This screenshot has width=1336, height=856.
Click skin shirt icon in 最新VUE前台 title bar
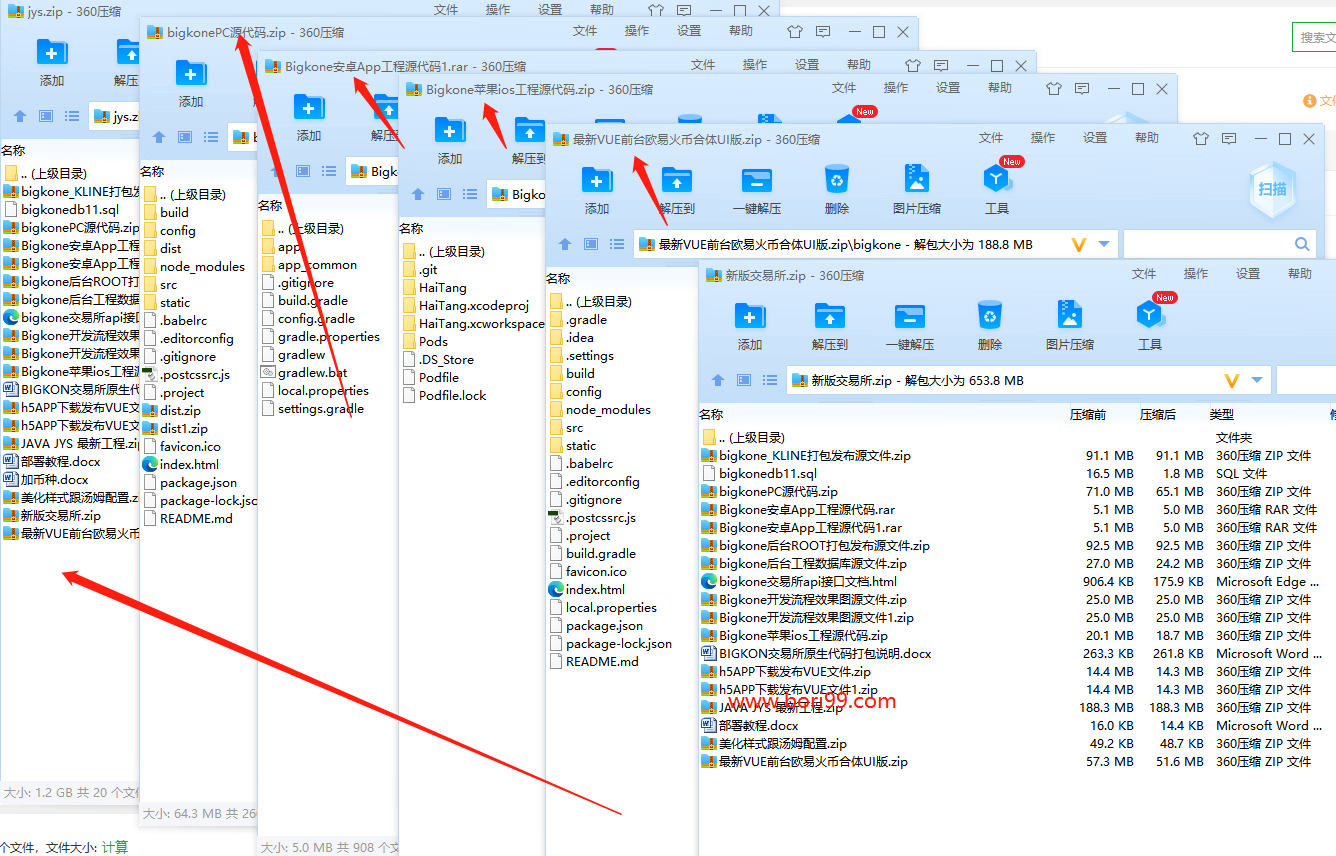pos(1201,139)
